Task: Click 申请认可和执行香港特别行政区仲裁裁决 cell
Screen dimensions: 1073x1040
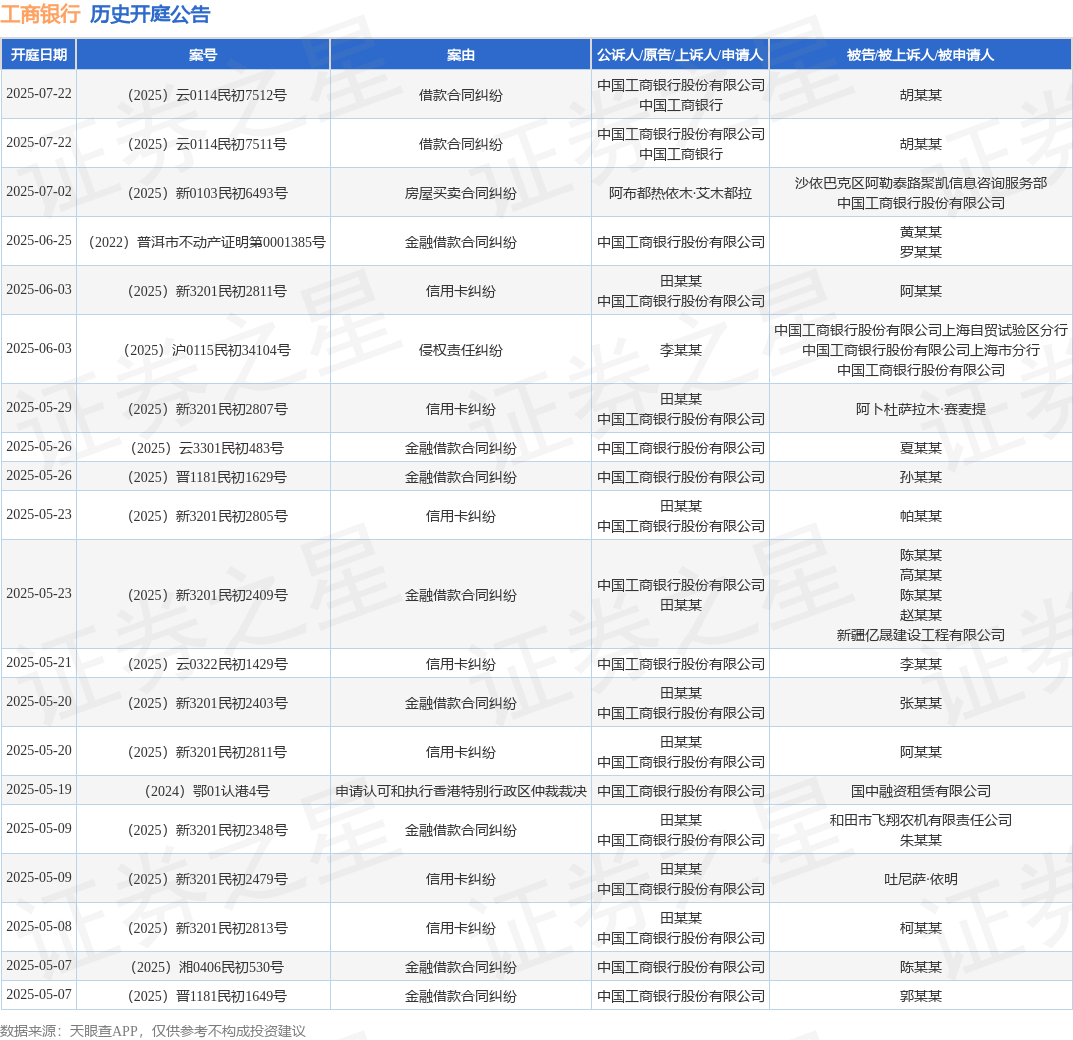Action: (461, 792)
